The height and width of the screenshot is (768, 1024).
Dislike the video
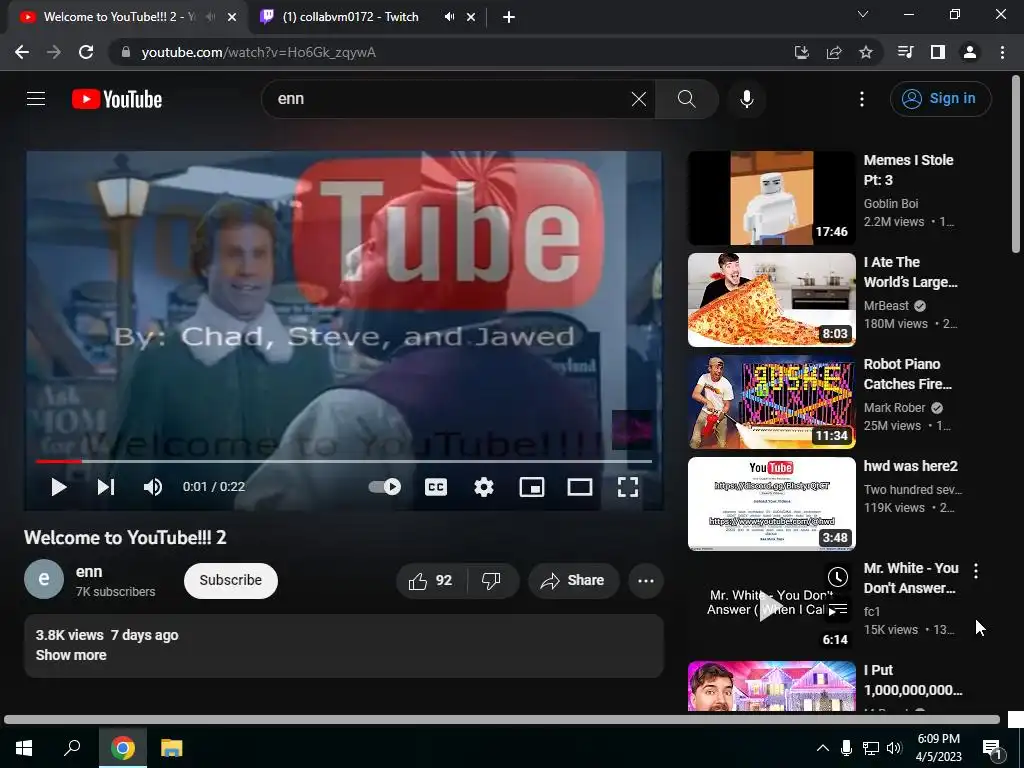[x=492, y=581]
